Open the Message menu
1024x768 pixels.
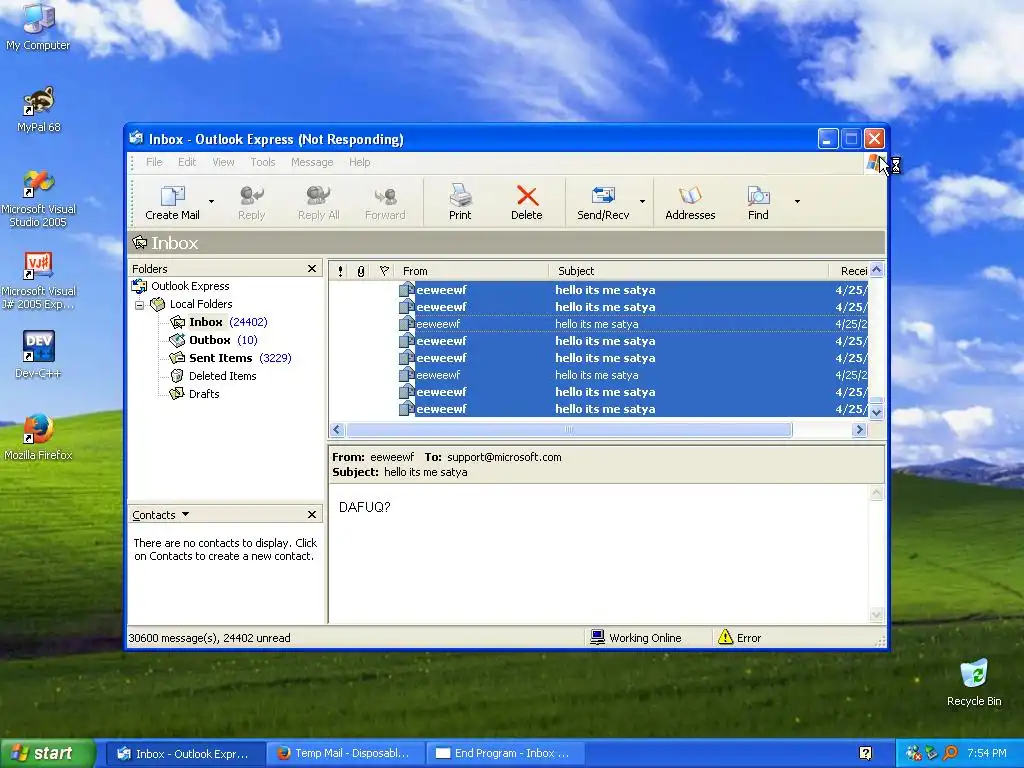click(x=312, y=162)
